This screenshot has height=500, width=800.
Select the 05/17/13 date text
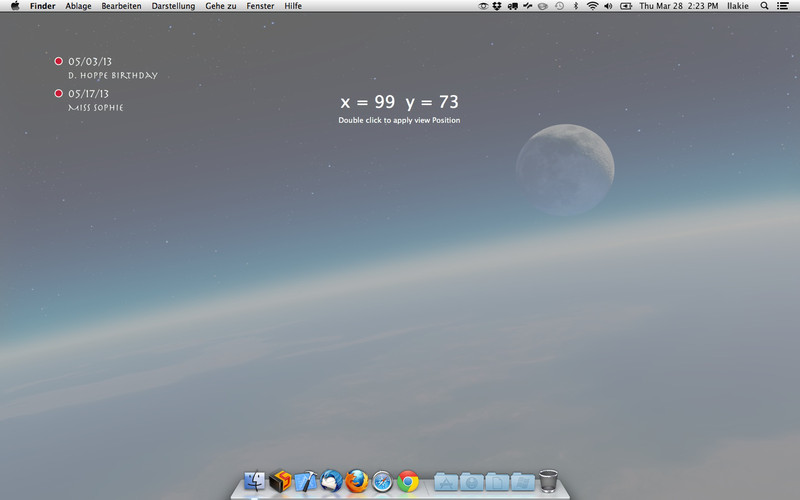click(88, 94)
